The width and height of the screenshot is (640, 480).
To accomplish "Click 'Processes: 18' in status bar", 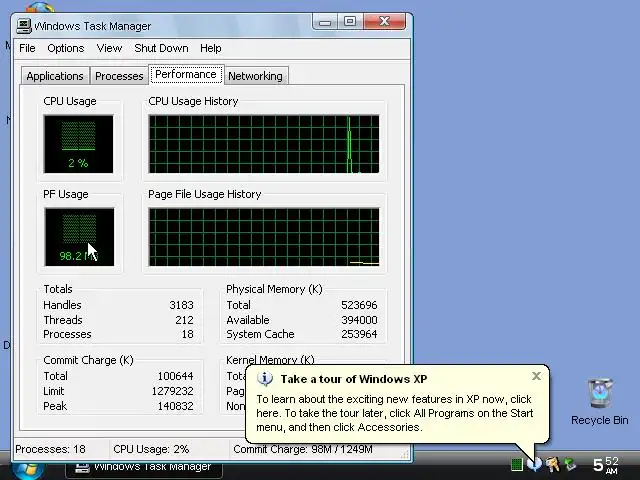I will coord(50,449).
